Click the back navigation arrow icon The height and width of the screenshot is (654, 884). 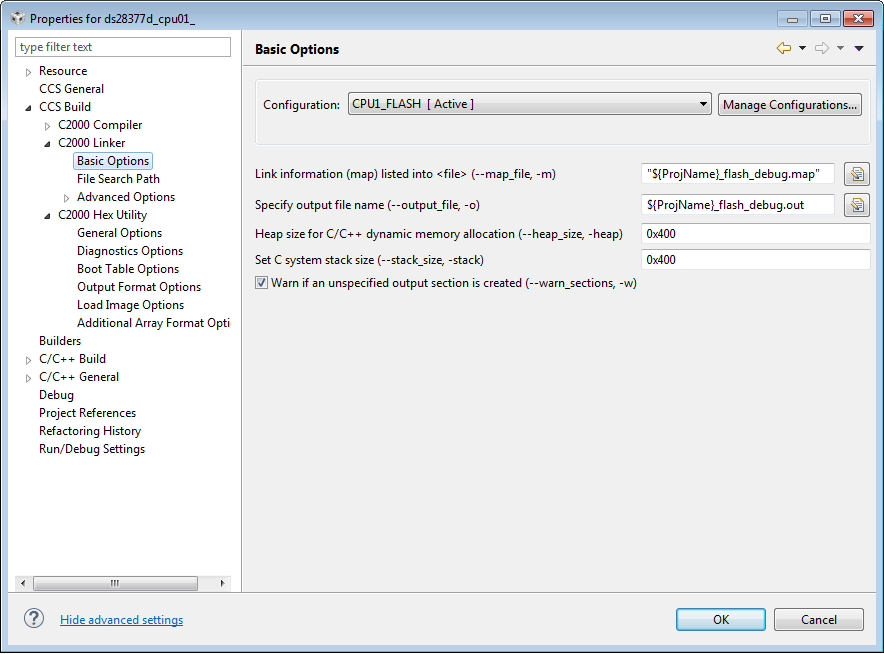point(784,48)
